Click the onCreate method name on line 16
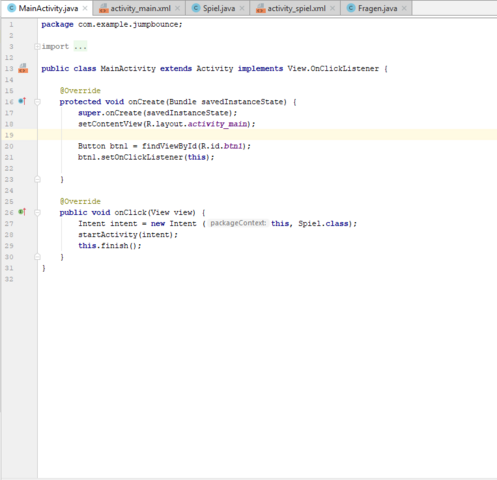The width and height of the screenshot is (497, 480). pyautogui.click(x=146, y=102)
